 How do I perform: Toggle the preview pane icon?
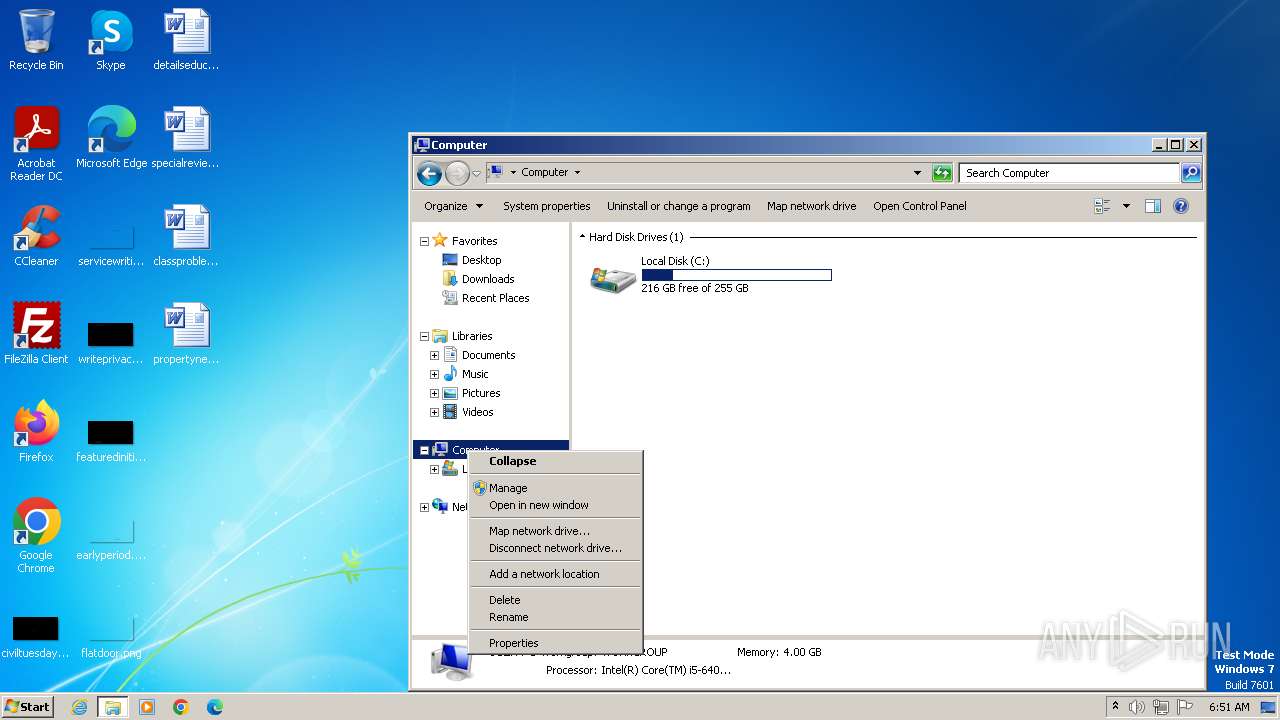1152,206
